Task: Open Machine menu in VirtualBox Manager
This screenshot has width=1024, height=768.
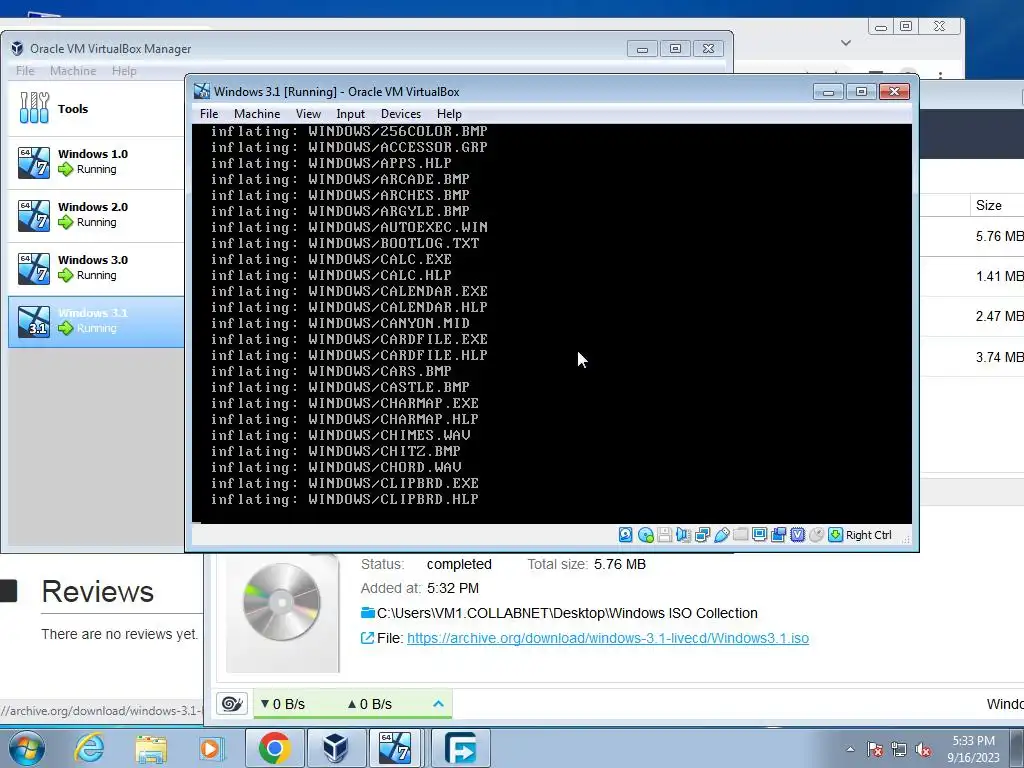Action: pyautogui.click(x=73, y=71)
